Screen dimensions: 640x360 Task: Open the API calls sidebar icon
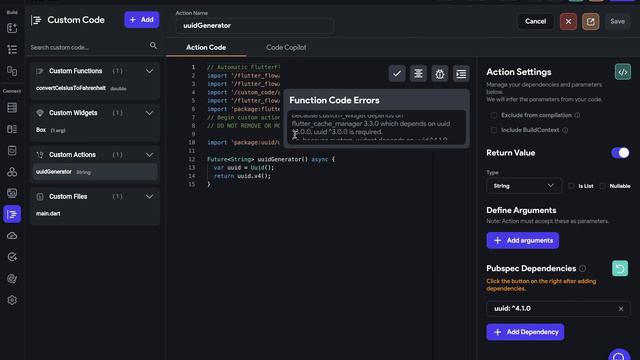click(x=12, y=151)
